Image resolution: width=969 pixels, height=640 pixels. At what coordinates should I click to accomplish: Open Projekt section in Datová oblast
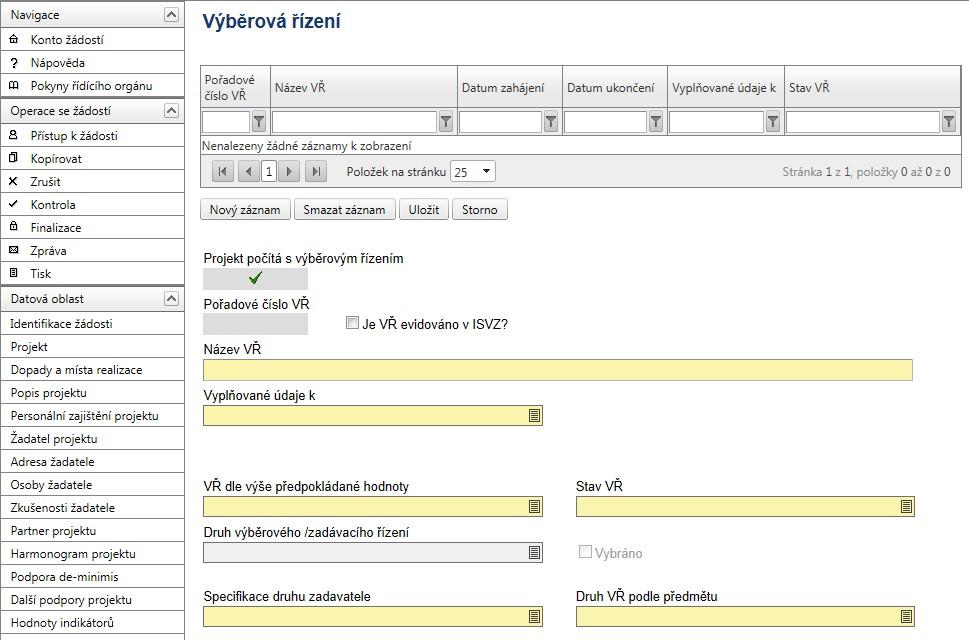(x=92, y=347)
